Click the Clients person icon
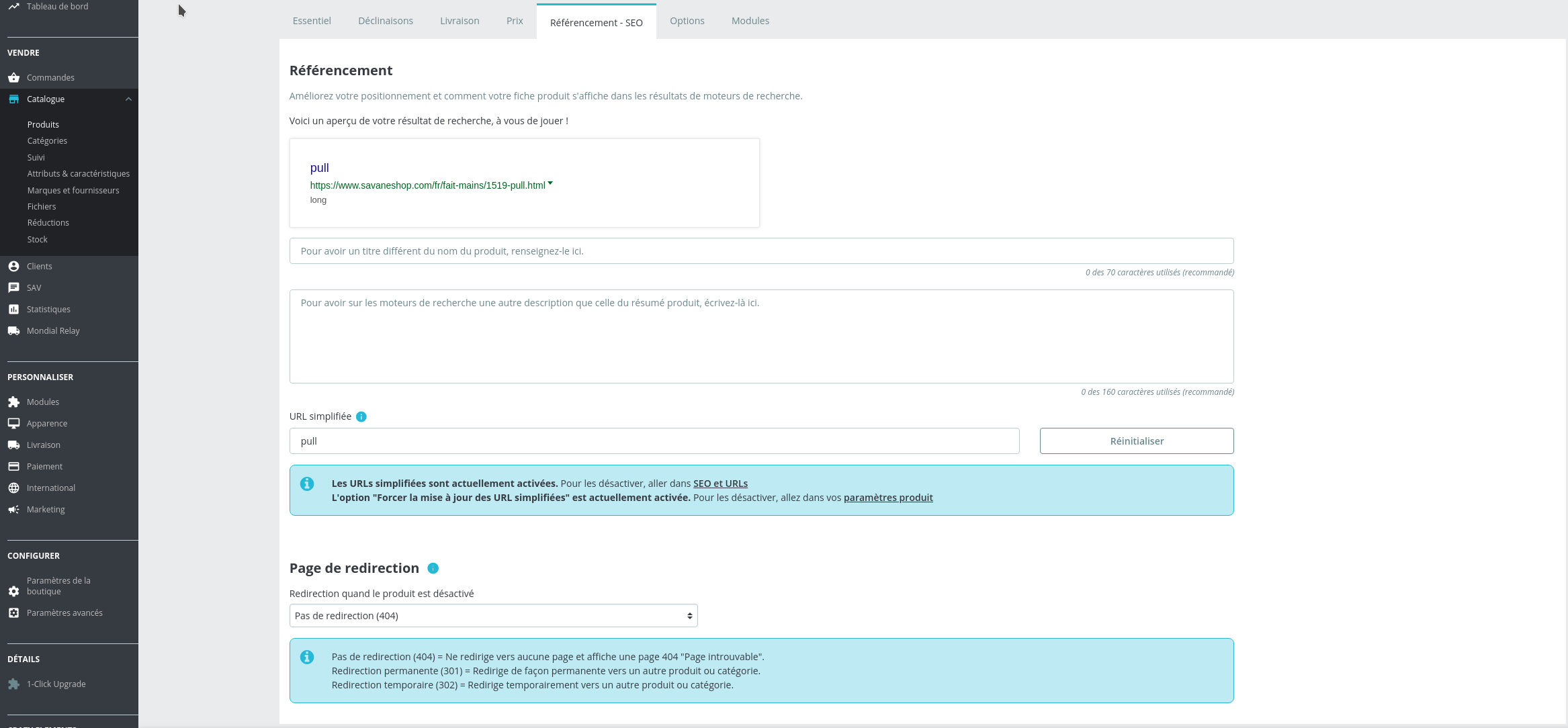Screen dimensions: 1568x728 [13, 267]
